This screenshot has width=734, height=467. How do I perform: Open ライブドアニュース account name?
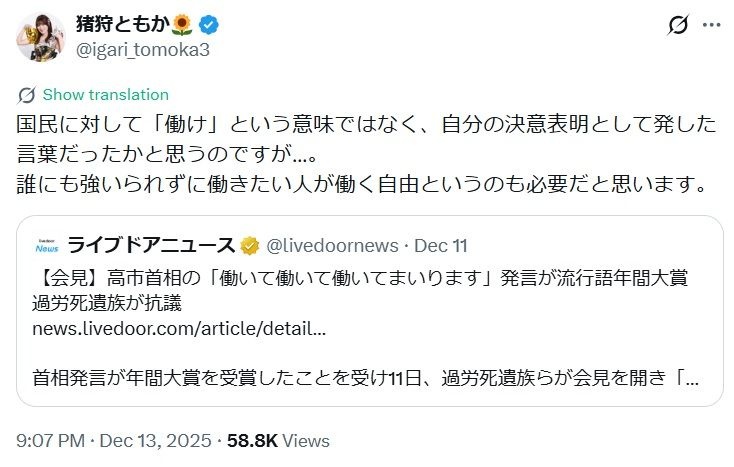tap(151, 245)
